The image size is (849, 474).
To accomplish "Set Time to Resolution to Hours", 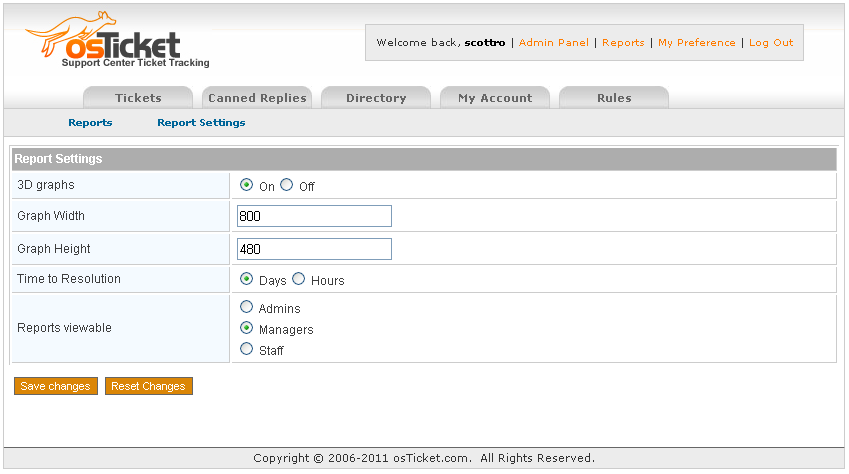I will (x=299, y=279).
